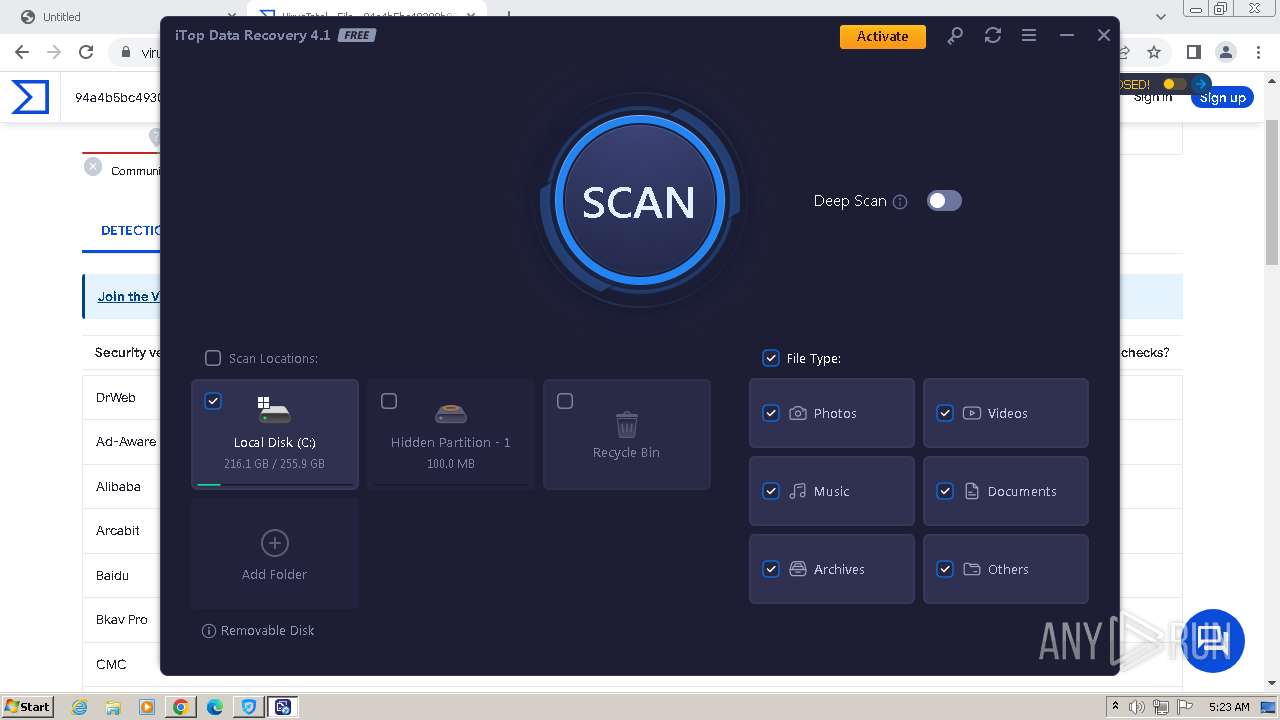Open Chrome profile avatar
Screen dimensions: 1280x720
tap(1226, 52)
